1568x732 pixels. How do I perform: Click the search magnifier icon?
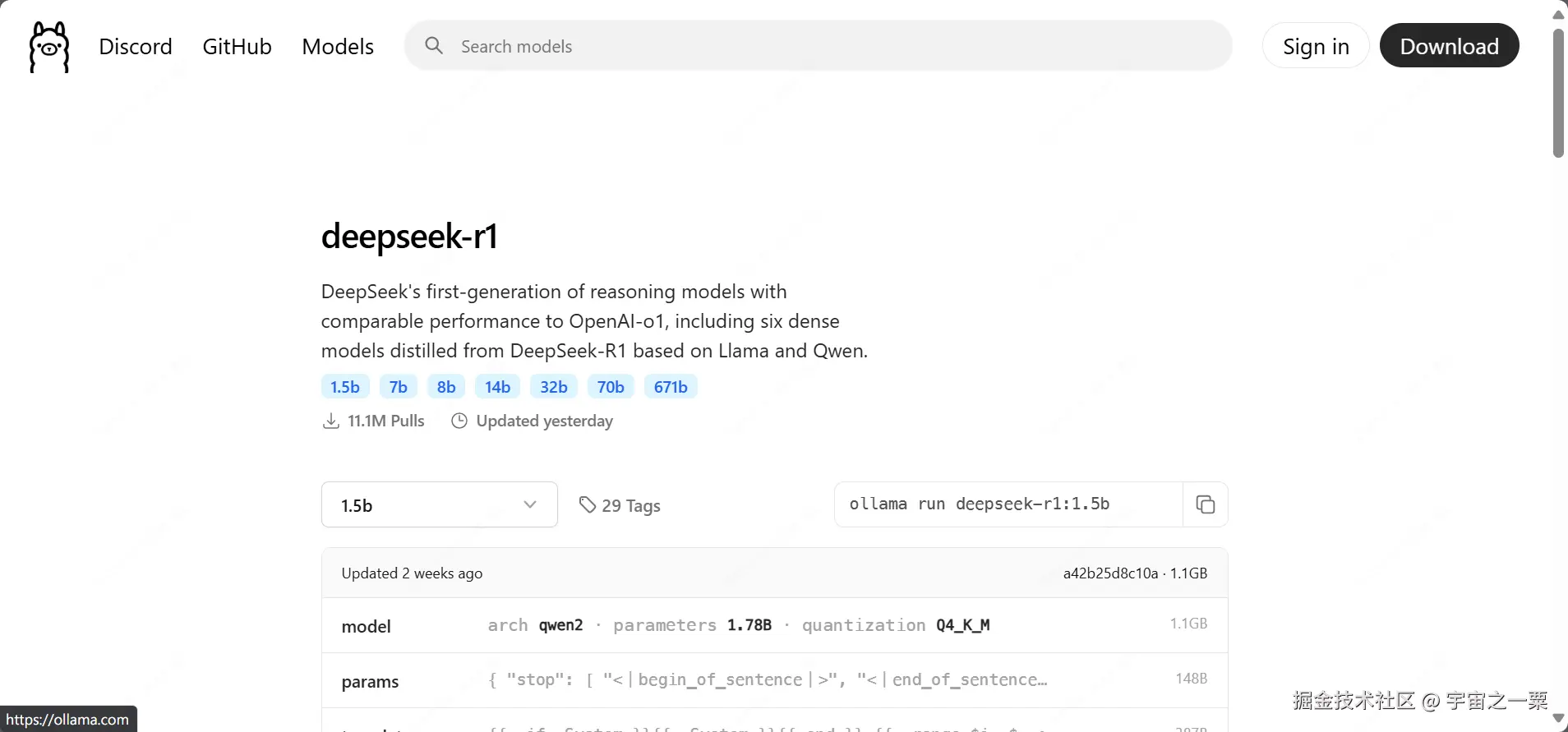point(434,46)
